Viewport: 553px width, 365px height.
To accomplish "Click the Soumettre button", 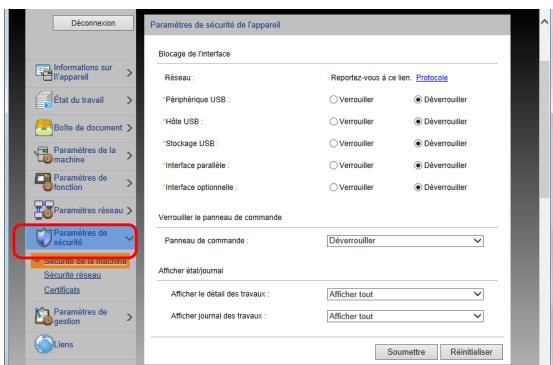I will pyautogui.click(x=406, y=352).
